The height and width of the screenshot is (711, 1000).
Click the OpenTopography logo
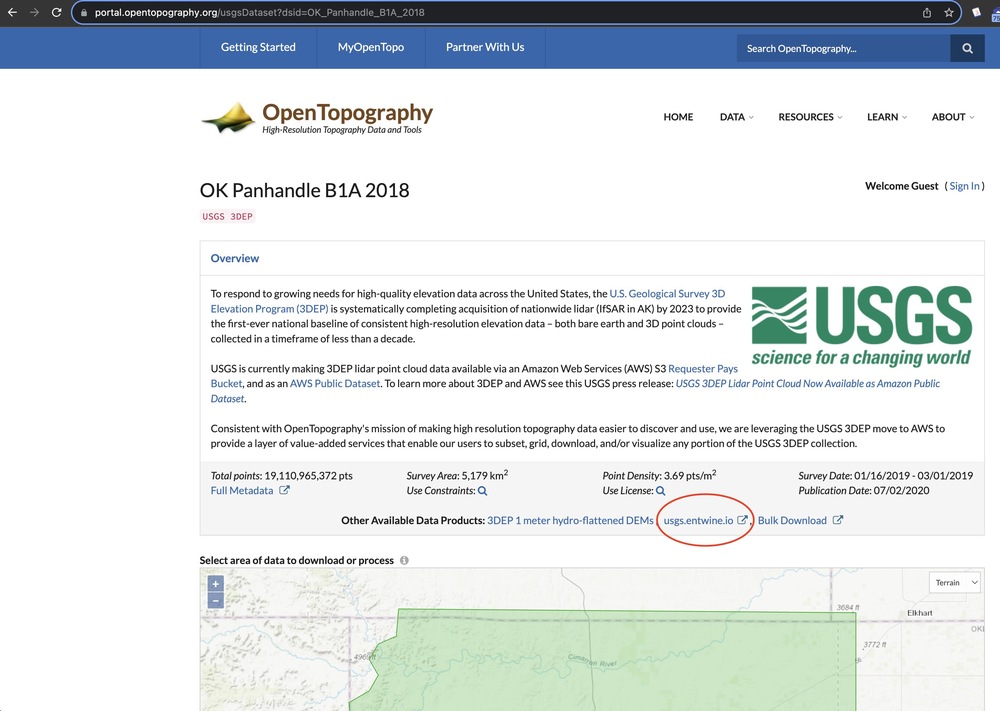(x=317, y=118)
